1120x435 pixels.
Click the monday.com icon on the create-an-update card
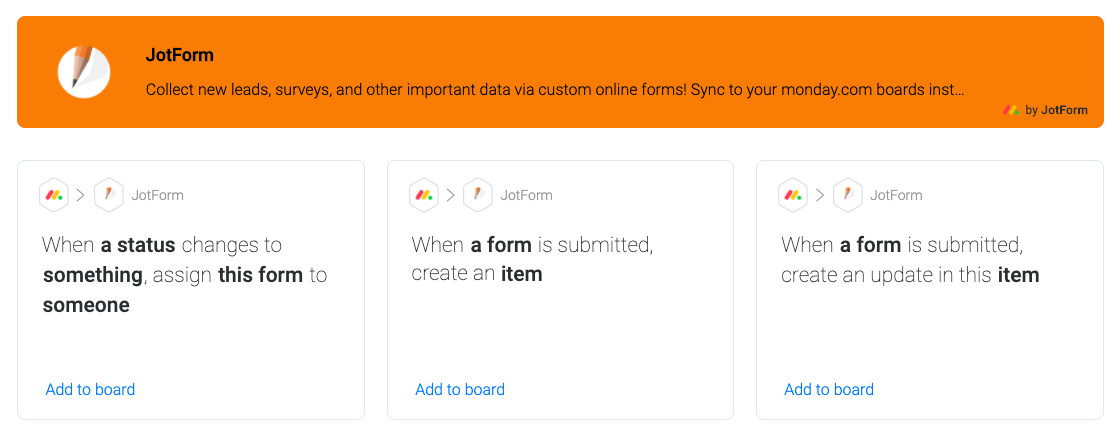click(793, 195)
